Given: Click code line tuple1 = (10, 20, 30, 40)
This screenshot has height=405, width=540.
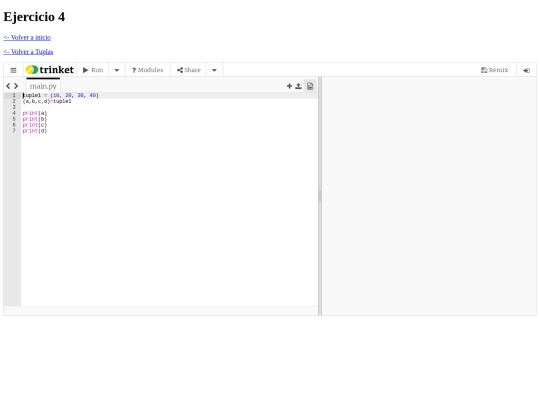Looking at the screenshot, I should (61, 95).
